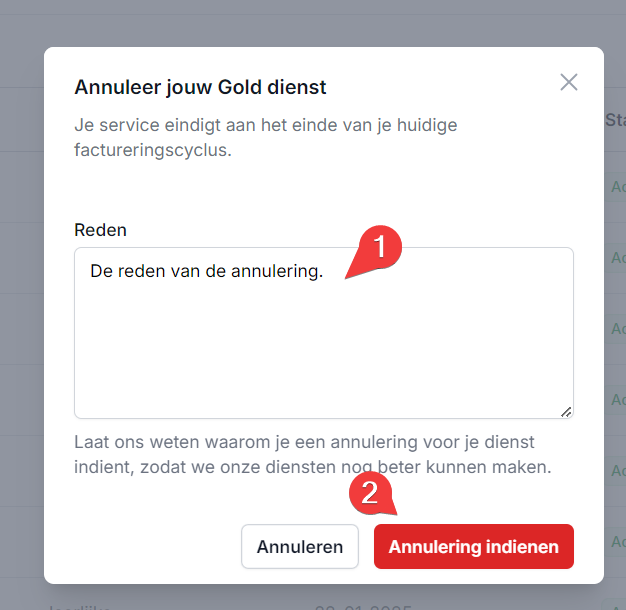Image resolution: width=626 pixels, height=610 pixels.
Task: Click the red annotation marker numbered 1
Action: (381, 246)
